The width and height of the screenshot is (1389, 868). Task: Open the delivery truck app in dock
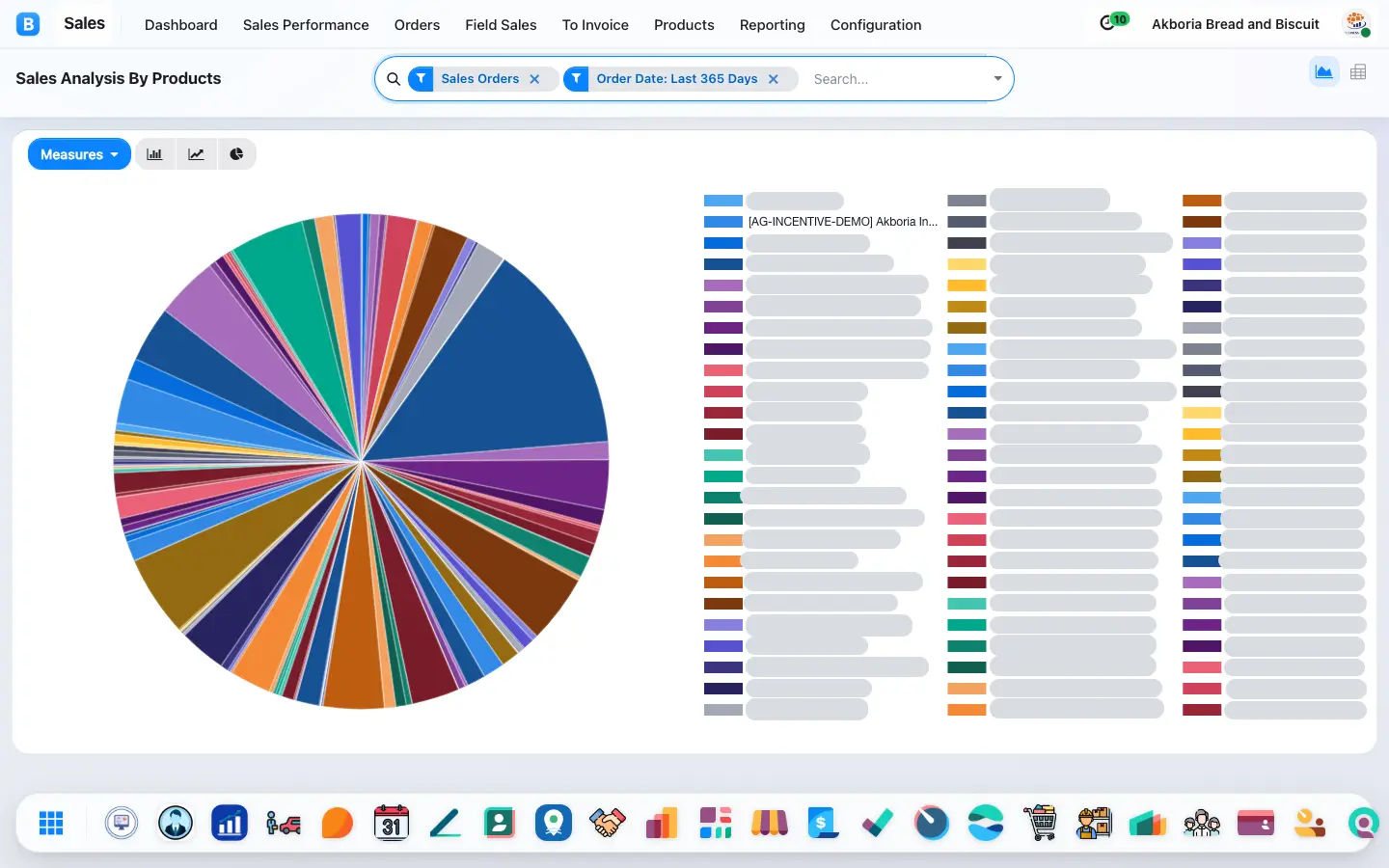[284, 823]
